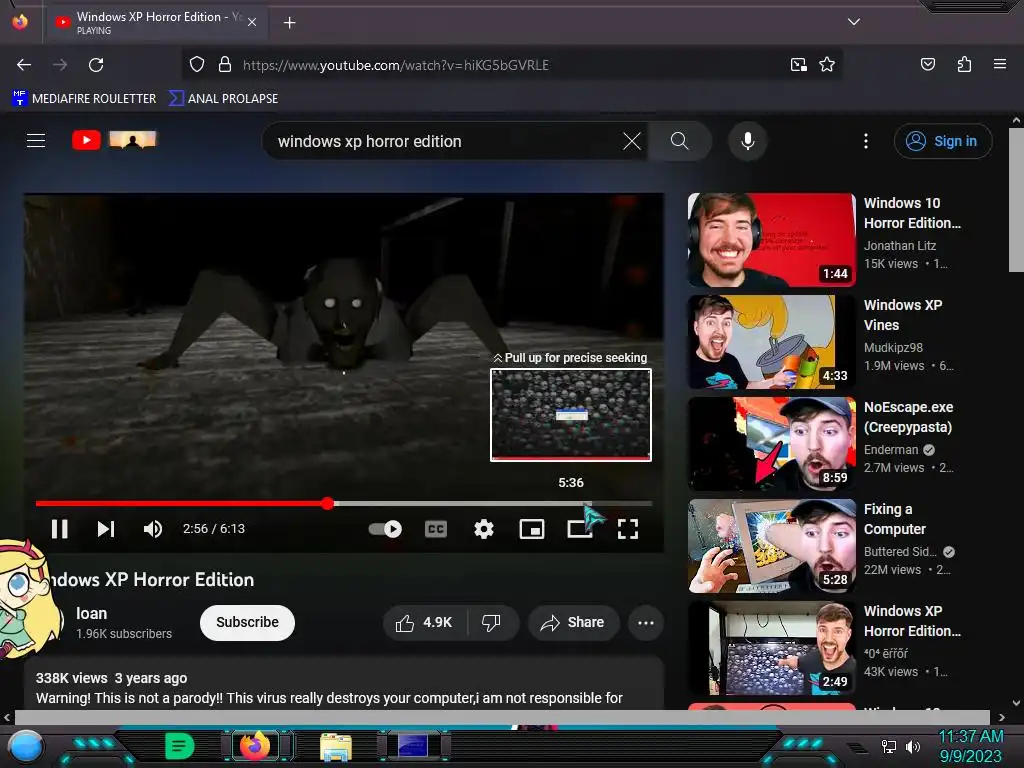This screenshot has height=768, width=1024.
Task: Click the Sign in button
Action: pos(943,141)
